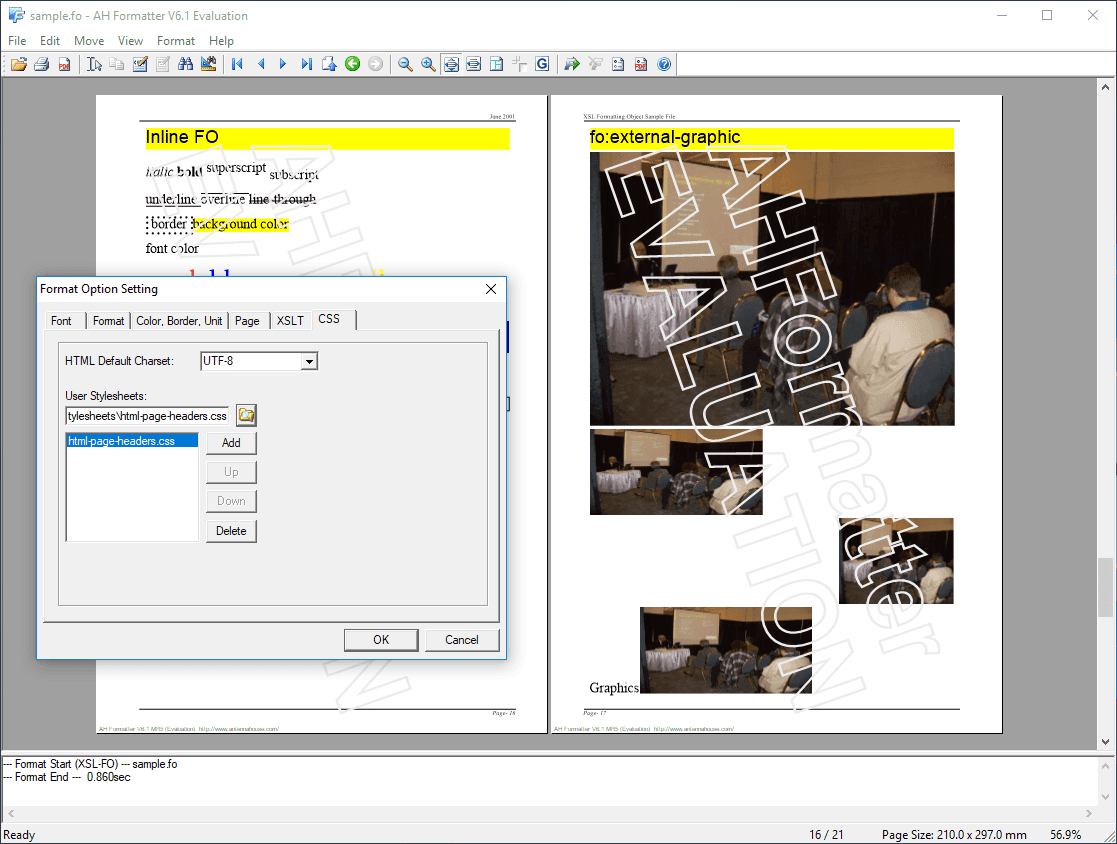1117x844 pixels.
Task: Switch to the Format tab in dialog
Action: pyautogui.click(x=108, y=321)
